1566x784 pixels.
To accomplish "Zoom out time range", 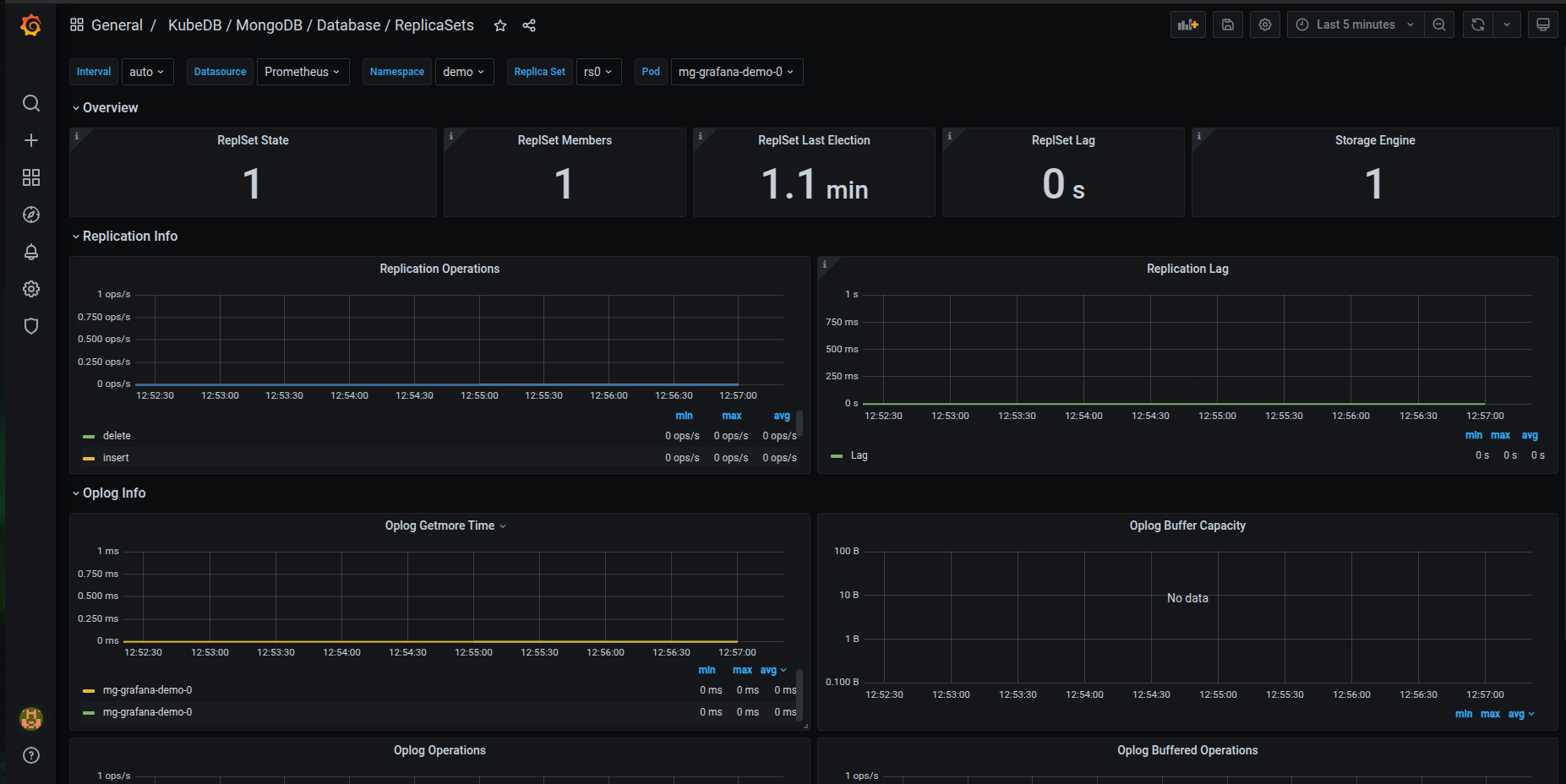I will coord(1439,24).
